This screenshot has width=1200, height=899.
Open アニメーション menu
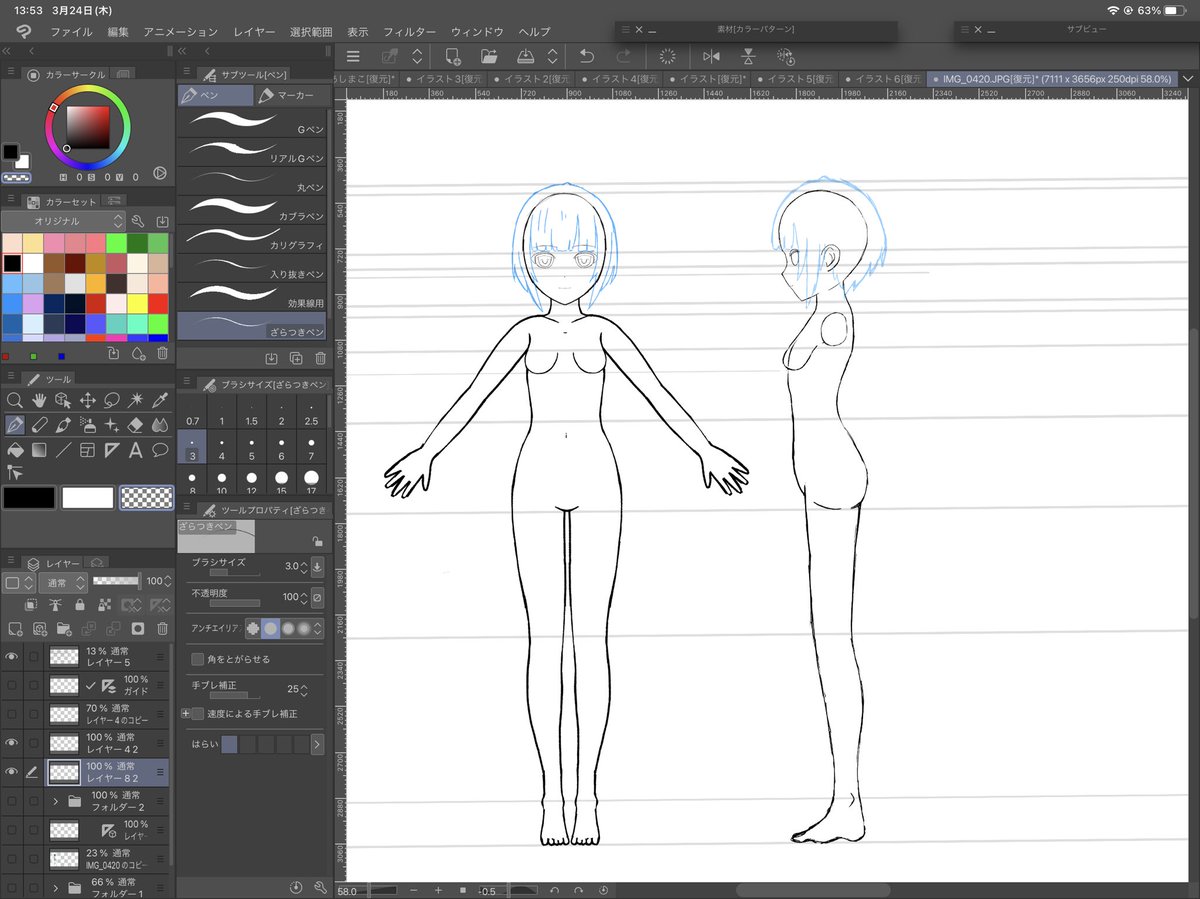tap(180, 32)
